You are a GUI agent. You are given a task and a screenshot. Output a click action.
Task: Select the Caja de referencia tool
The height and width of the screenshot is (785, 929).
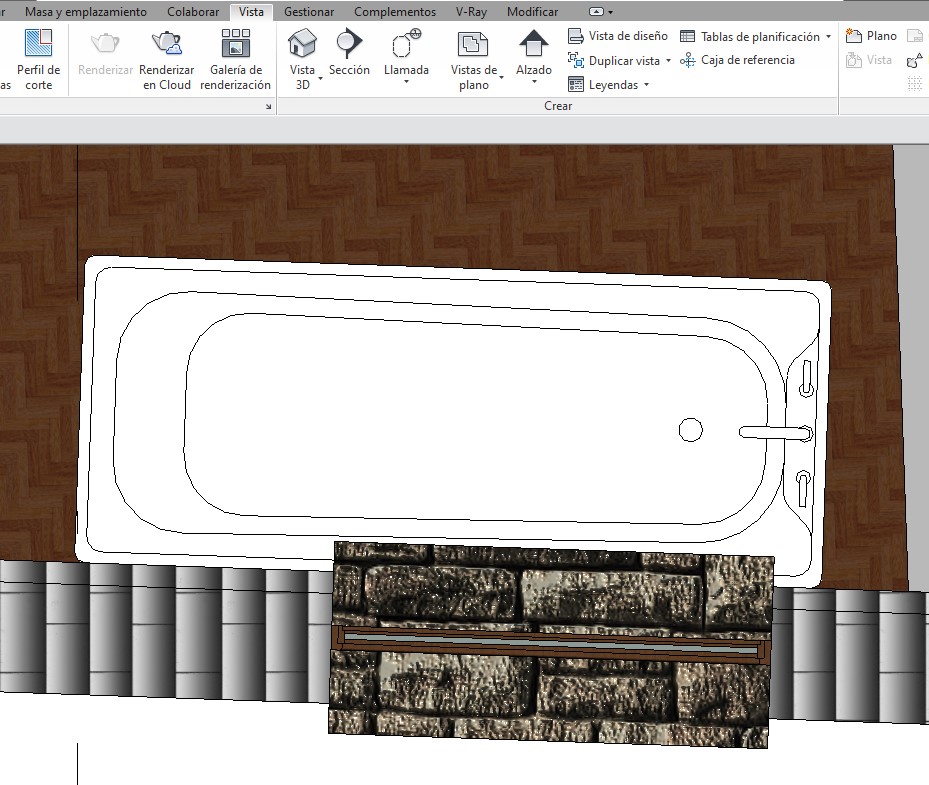[737, 60]
